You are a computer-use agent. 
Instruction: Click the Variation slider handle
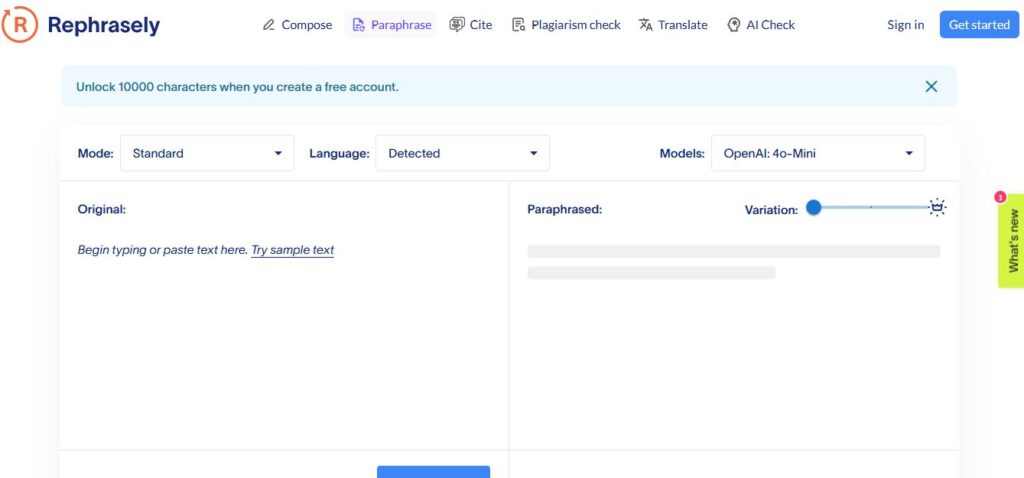[813, 208]
